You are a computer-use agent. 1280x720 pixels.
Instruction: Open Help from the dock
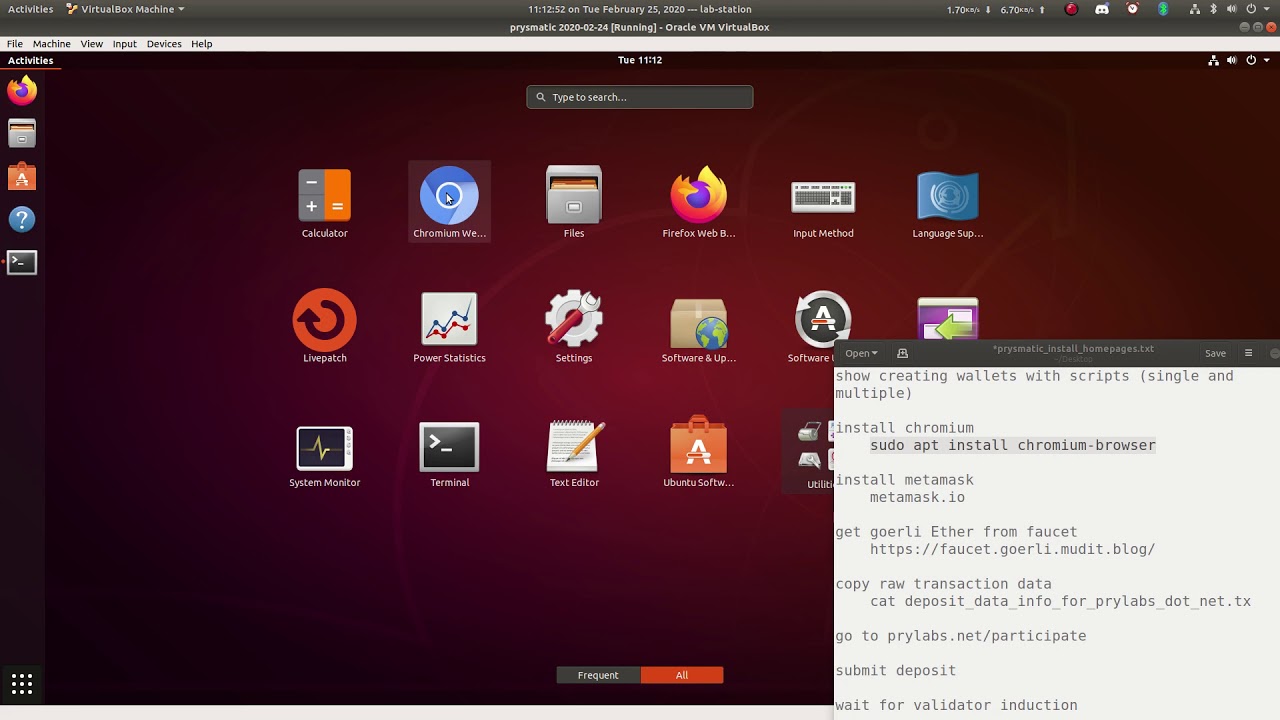click(22, 220)
